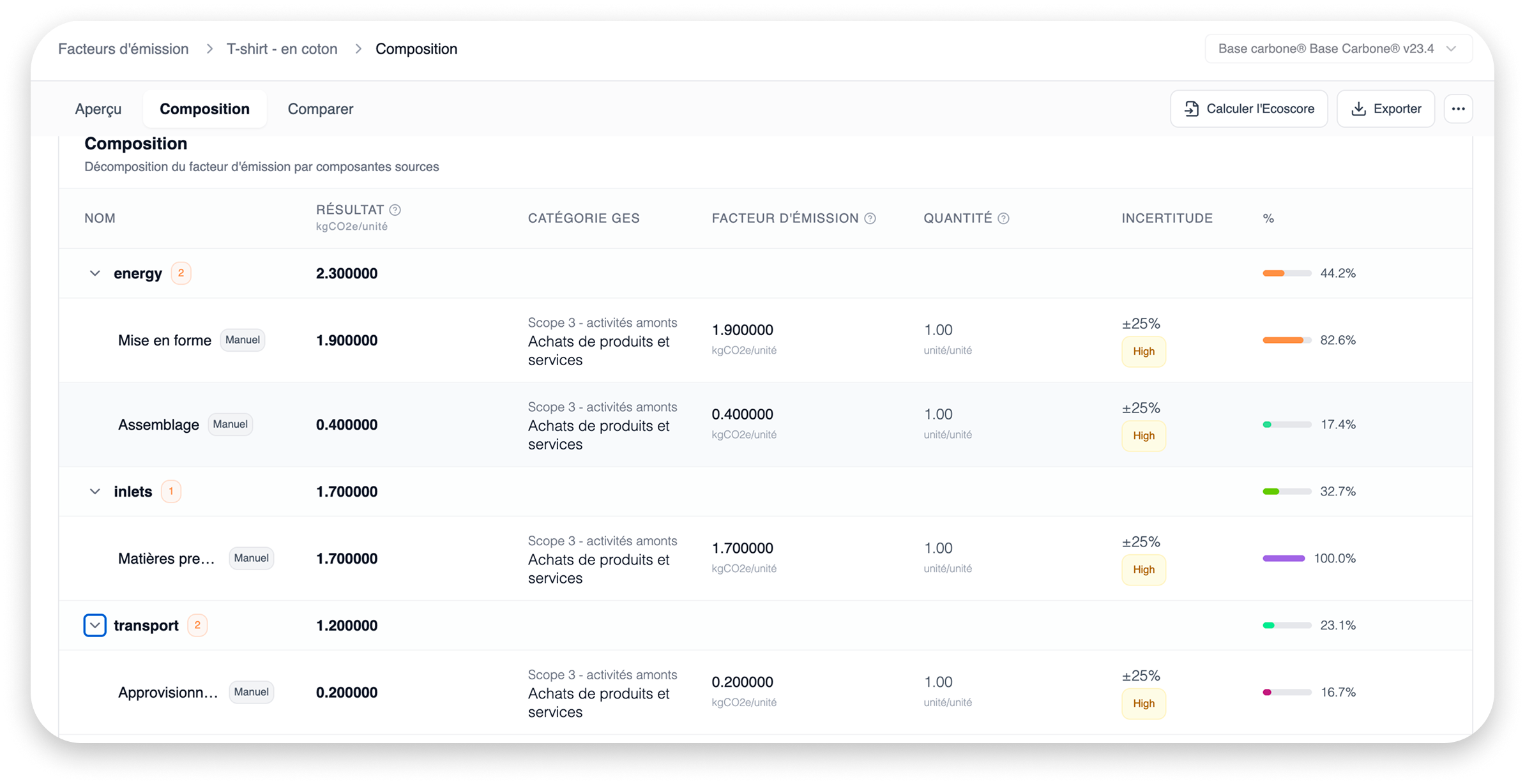The height and width of the screenshot is (784, 1525).
Task: Switch to the Comparer tab
Action: [320, 109]
